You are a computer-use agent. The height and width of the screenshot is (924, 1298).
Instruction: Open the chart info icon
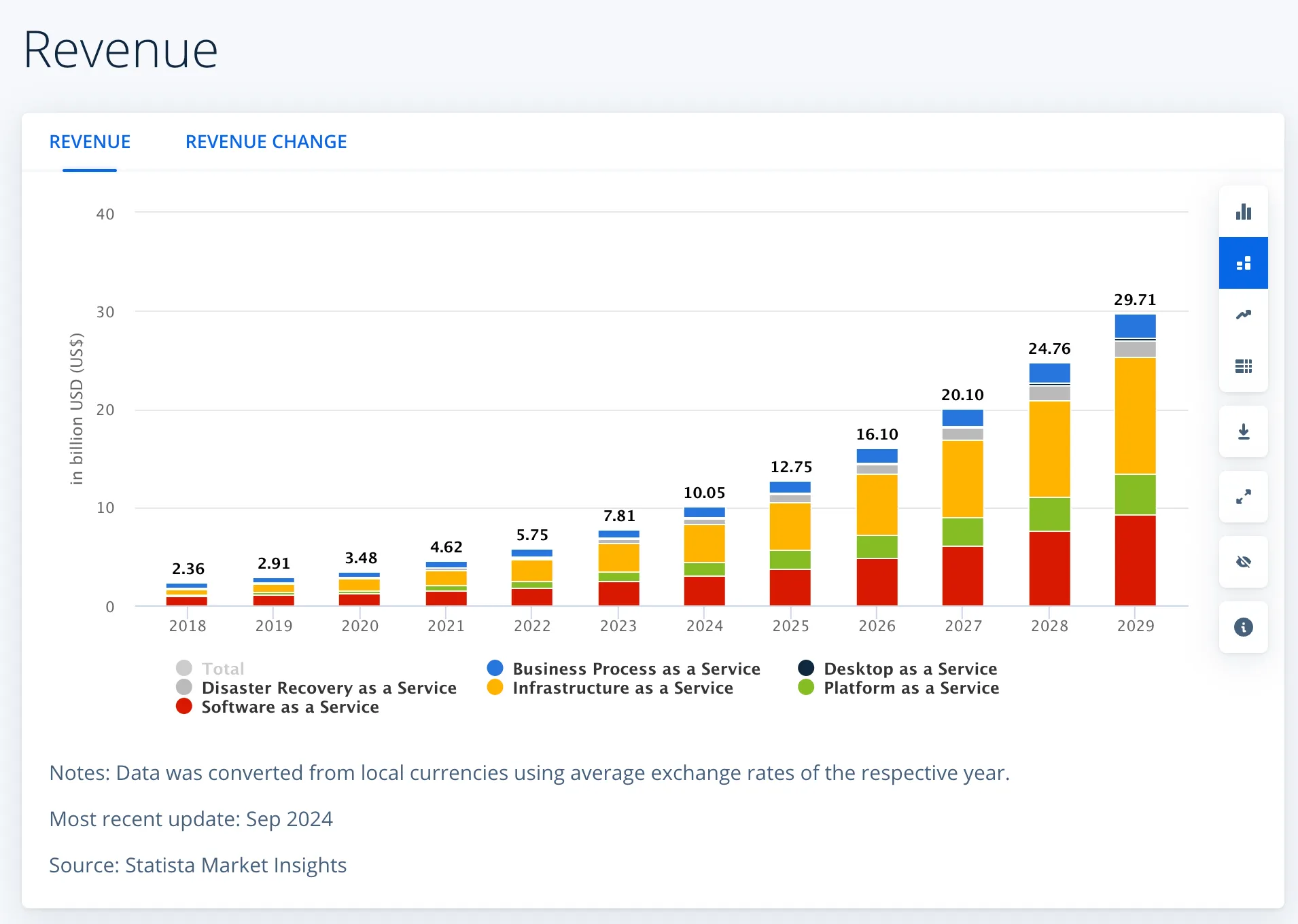pos(1243,628)
